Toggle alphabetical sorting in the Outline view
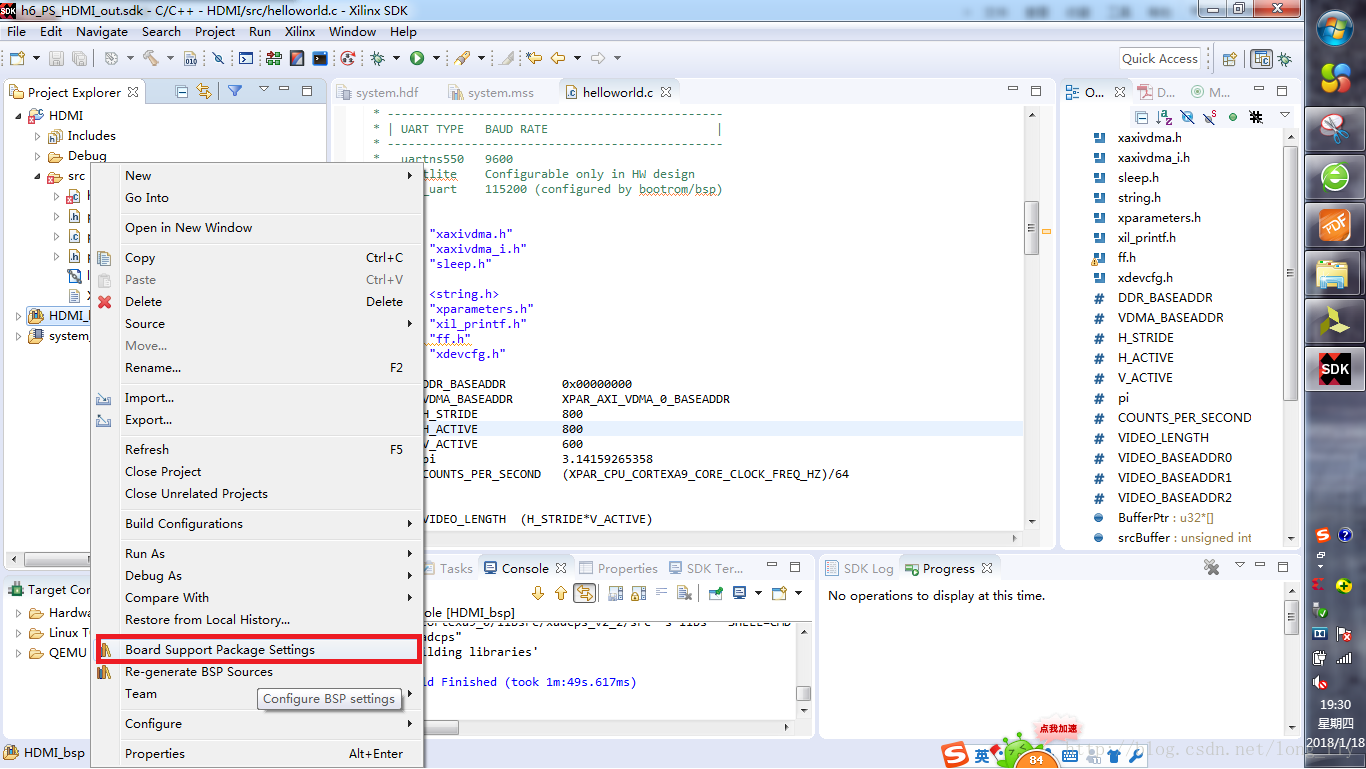Image resolution: width=1366 pixels, height=769 pixels. pos(1164,117)
